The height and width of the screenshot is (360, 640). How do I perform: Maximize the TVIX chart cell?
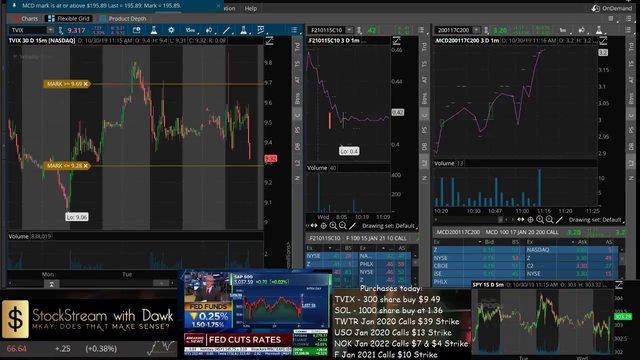click(x=269, y=40)
